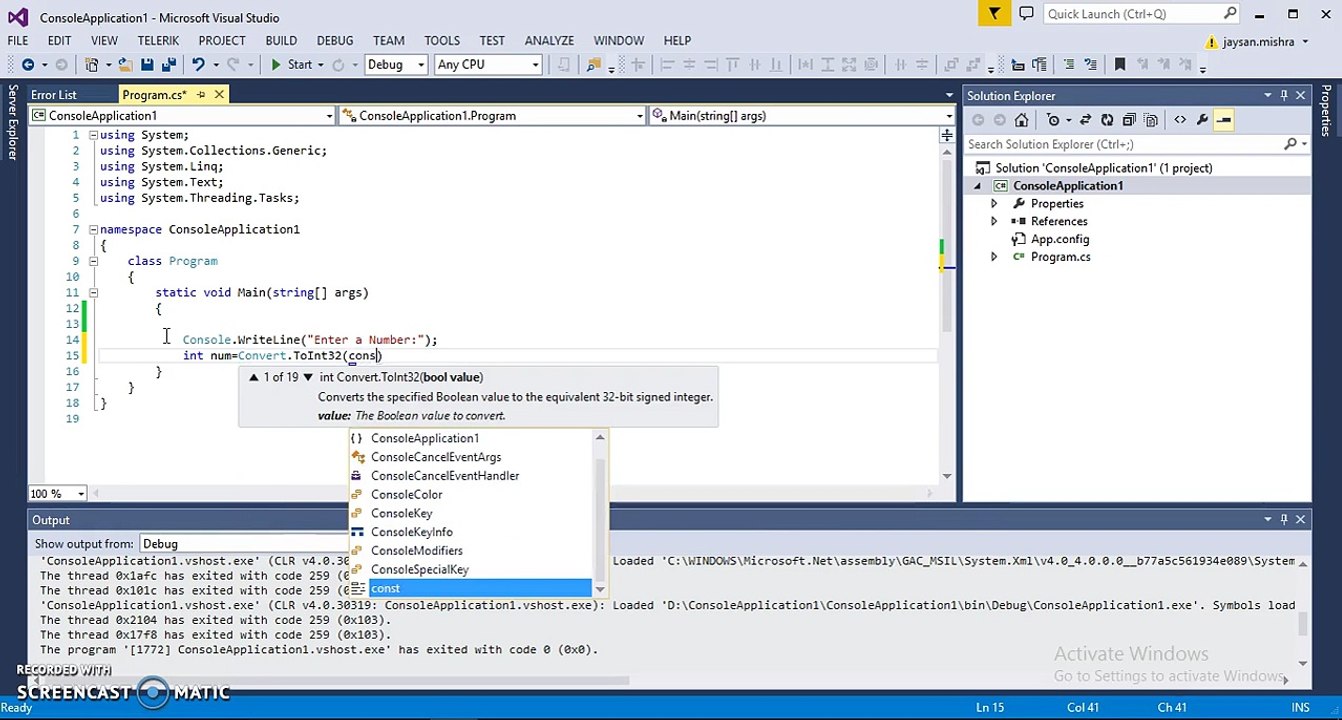1342x720 pixels.
Task: Click Sync with Active Document icon in Solution Explorer
Action: [1085, 120]
